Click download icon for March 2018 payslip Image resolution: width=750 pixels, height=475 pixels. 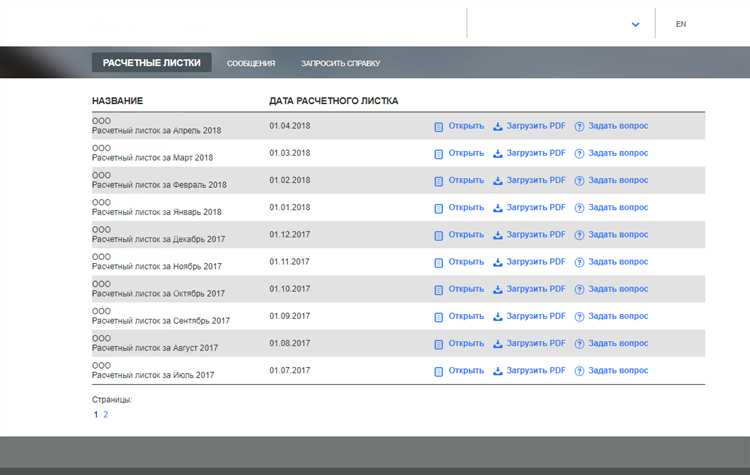[x=497, y=154]
